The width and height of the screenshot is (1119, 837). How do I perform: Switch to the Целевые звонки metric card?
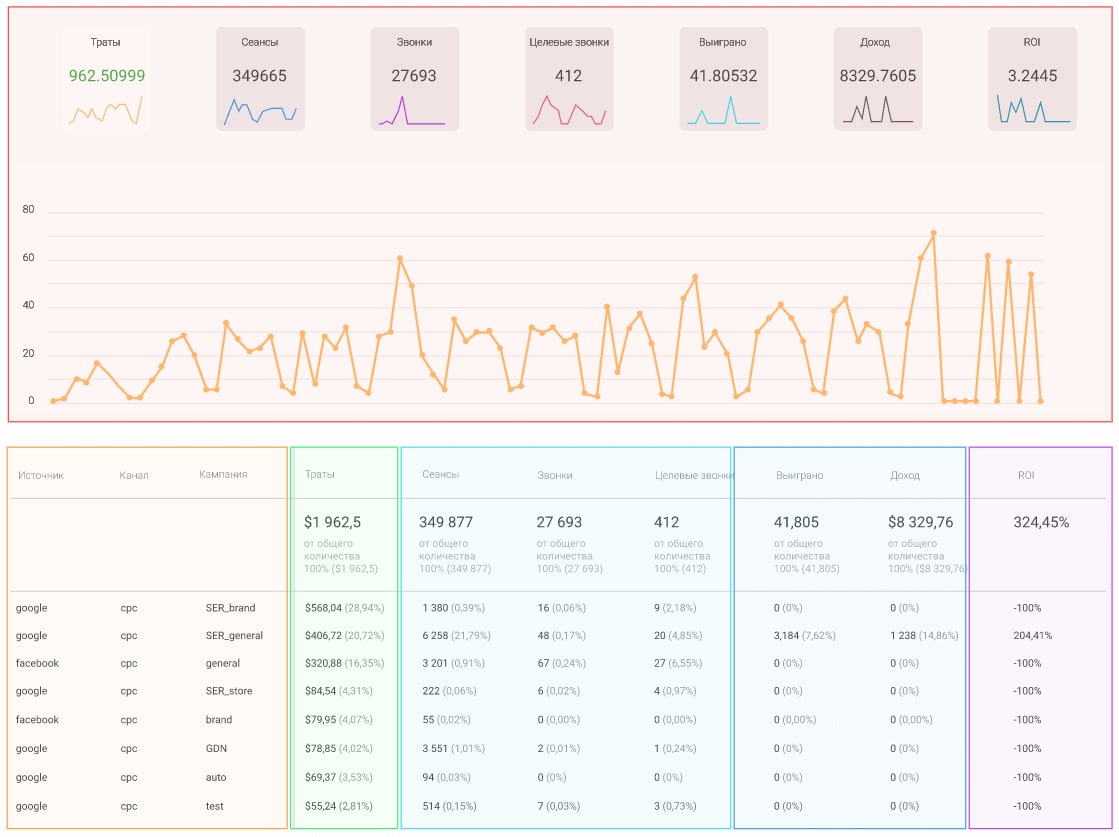tap(568, 78)
